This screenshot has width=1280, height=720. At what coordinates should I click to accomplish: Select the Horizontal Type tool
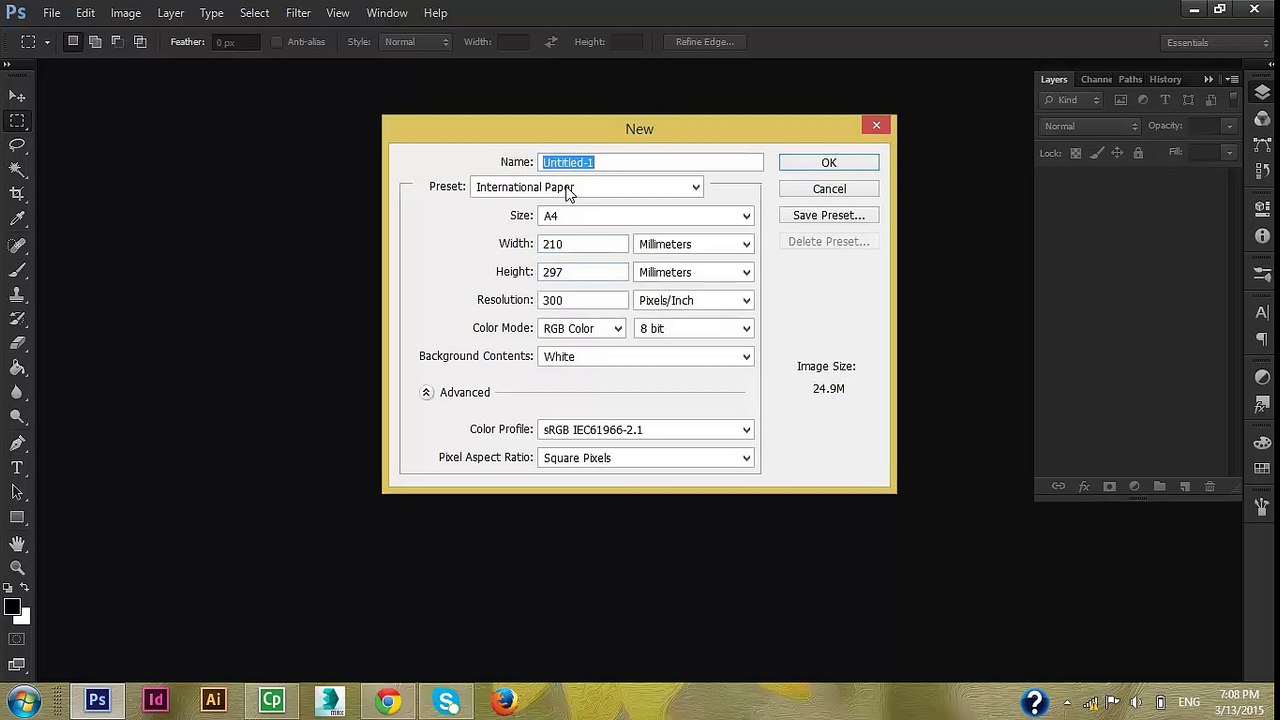(x=17, y=468)
